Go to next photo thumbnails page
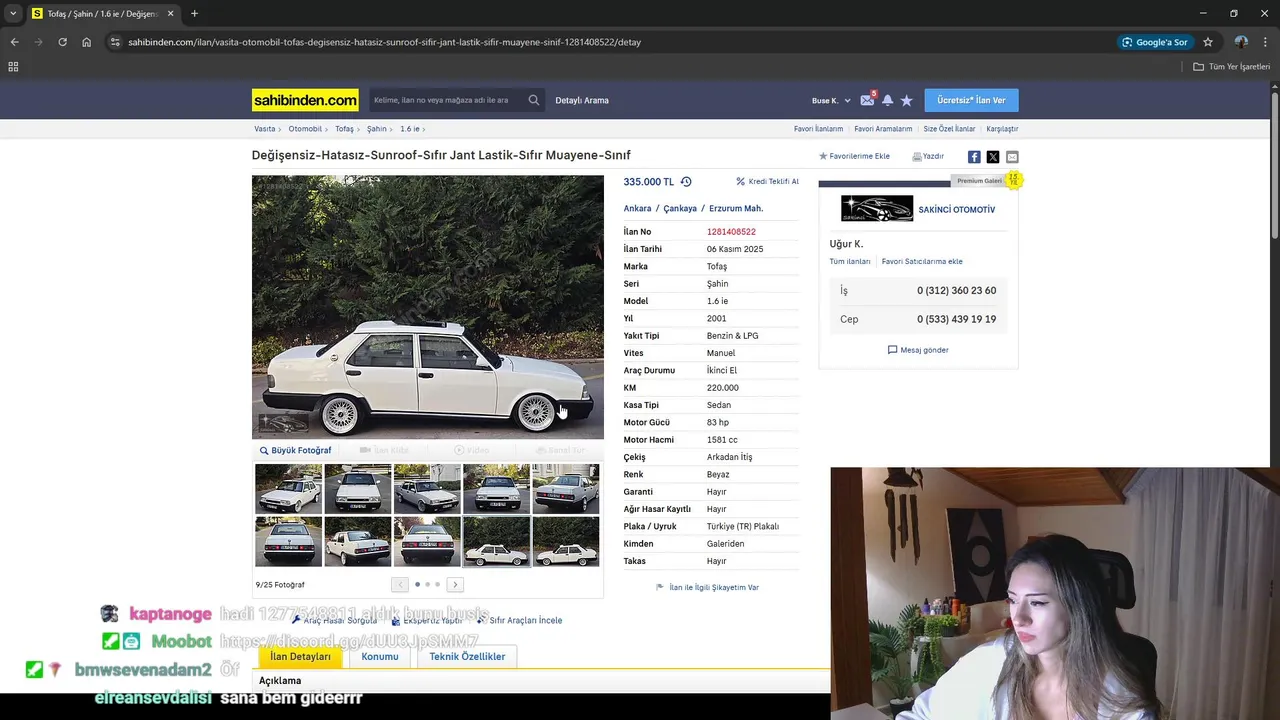1280x720 pixels. coord(455,584)
